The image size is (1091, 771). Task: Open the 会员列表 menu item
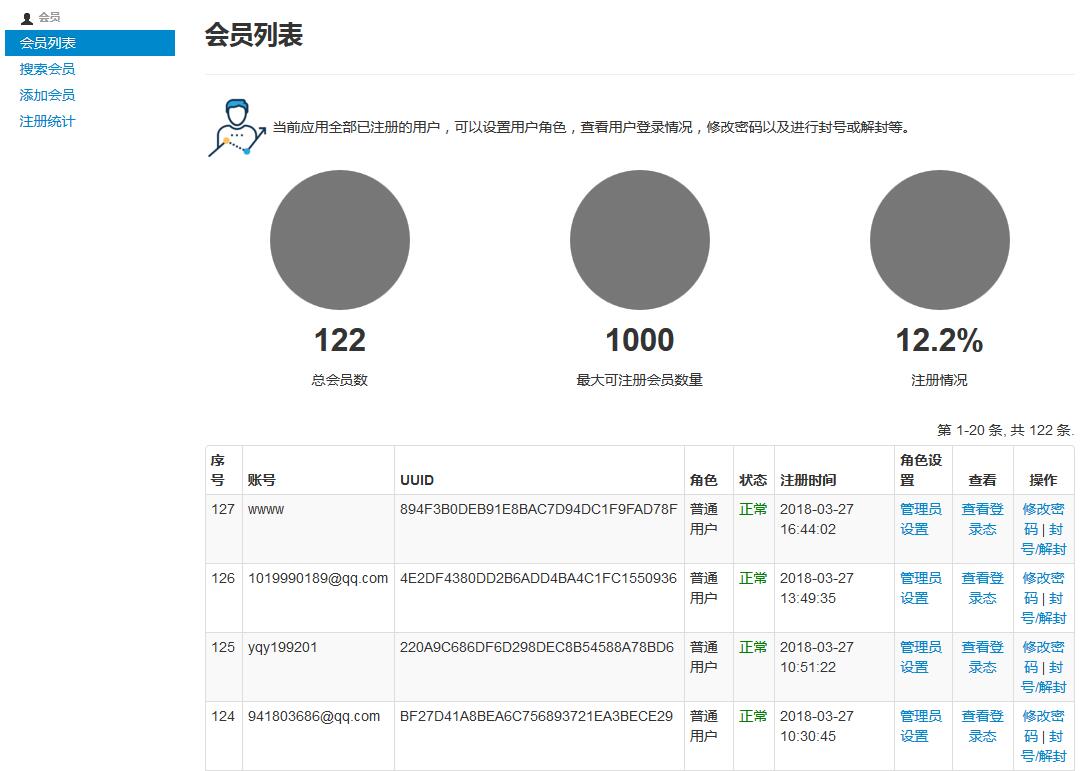pyautogui.click(x=90, y=43)
